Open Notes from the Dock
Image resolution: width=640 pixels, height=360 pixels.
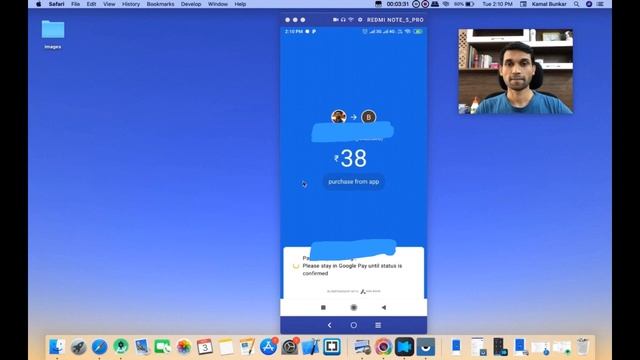coord(226,347)
